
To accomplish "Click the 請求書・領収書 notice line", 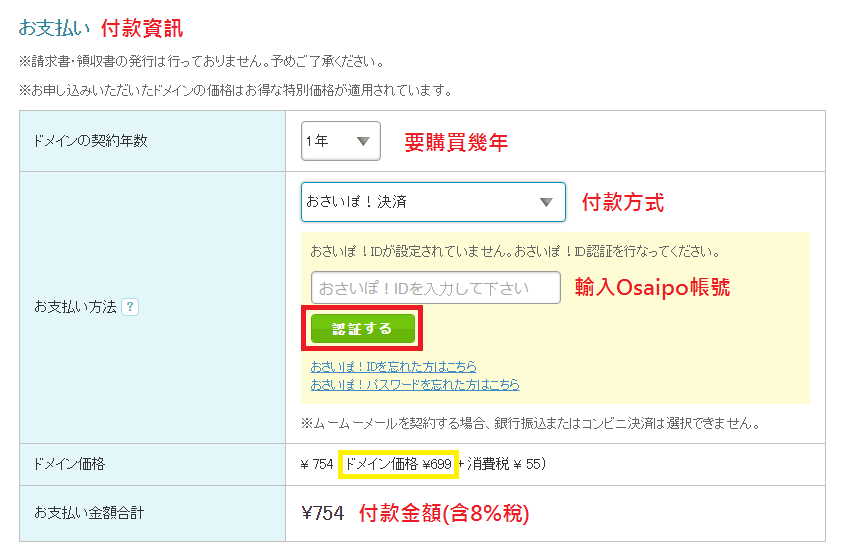I will (202, 62).
